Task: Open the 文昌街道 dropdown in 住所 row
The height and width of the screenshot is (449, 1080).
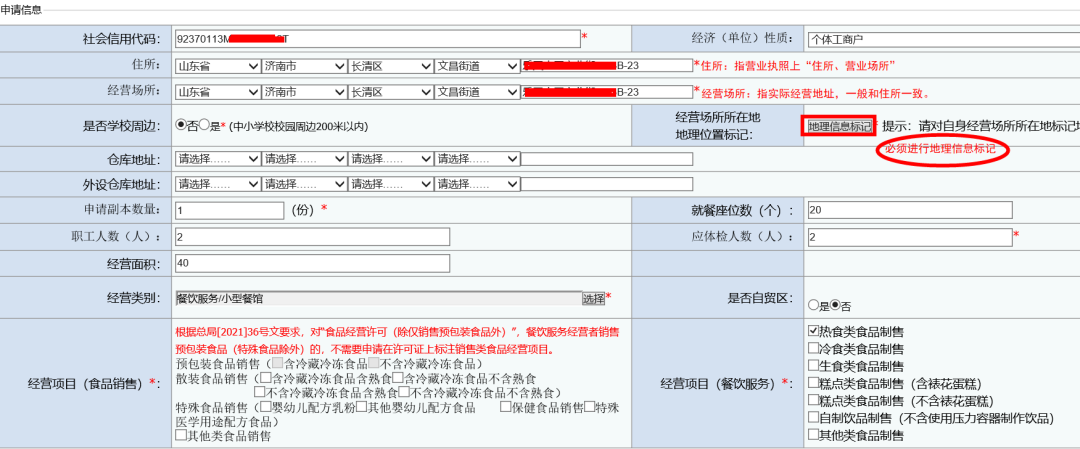Action: 477,66
